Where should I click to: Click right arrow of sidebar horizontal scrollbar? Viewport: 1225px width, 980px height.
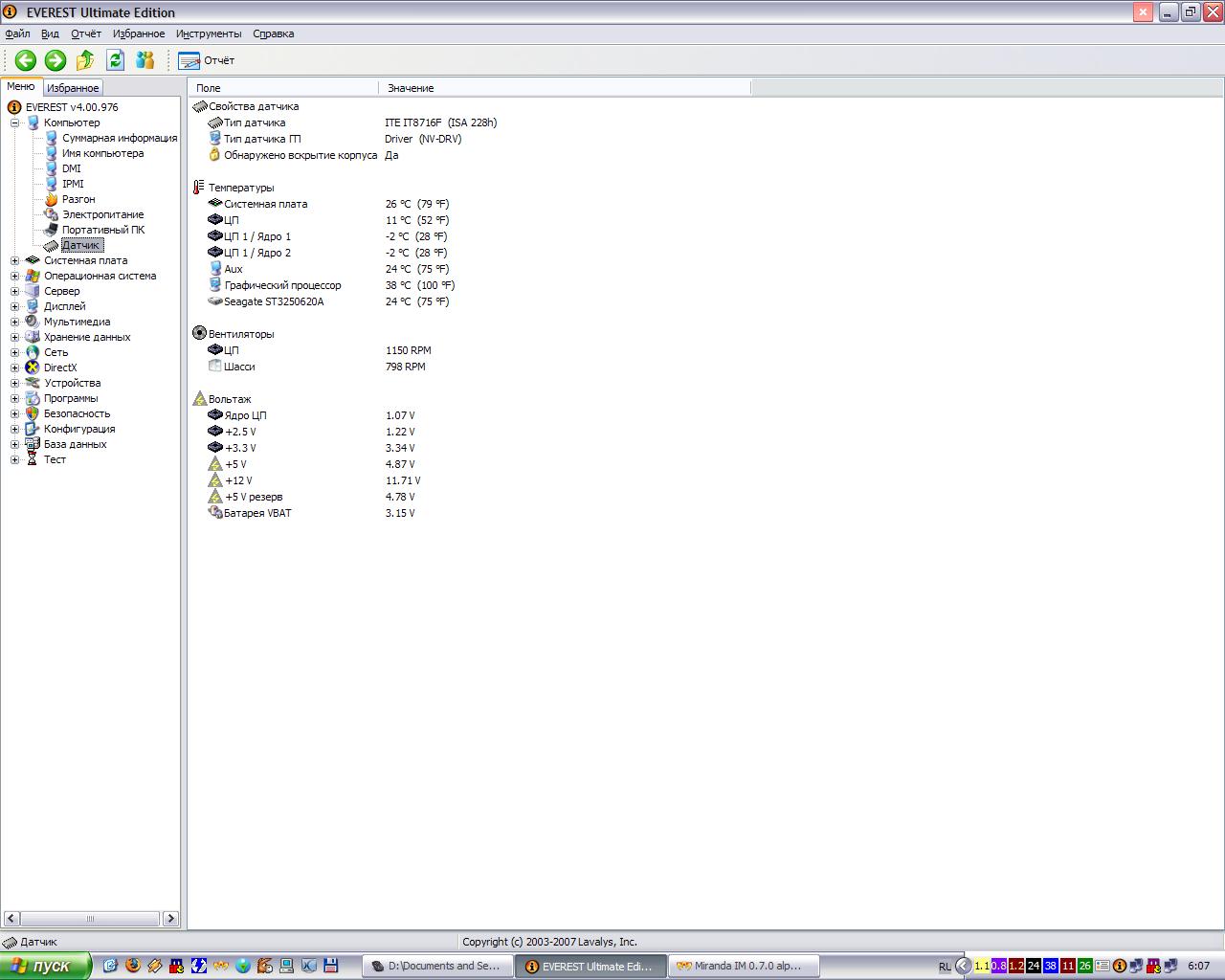click(170, 919)
